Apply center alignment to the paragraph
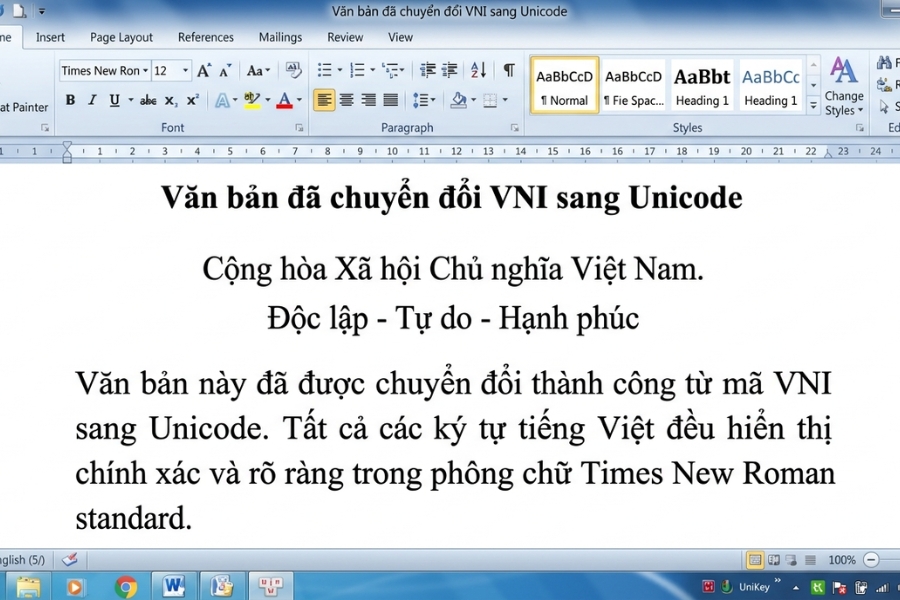Viewport: 900px width, 600px height. (x=346, y=100)
